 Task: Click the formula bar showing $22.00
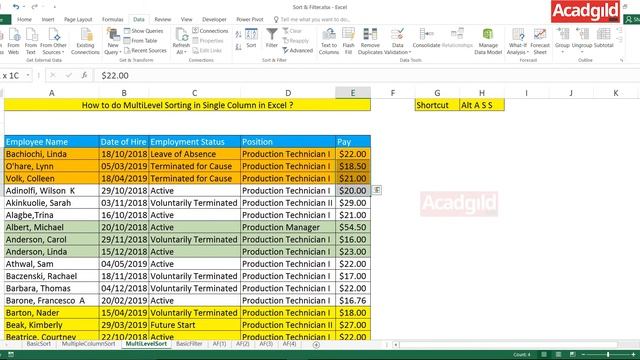[x=365, y=76]
